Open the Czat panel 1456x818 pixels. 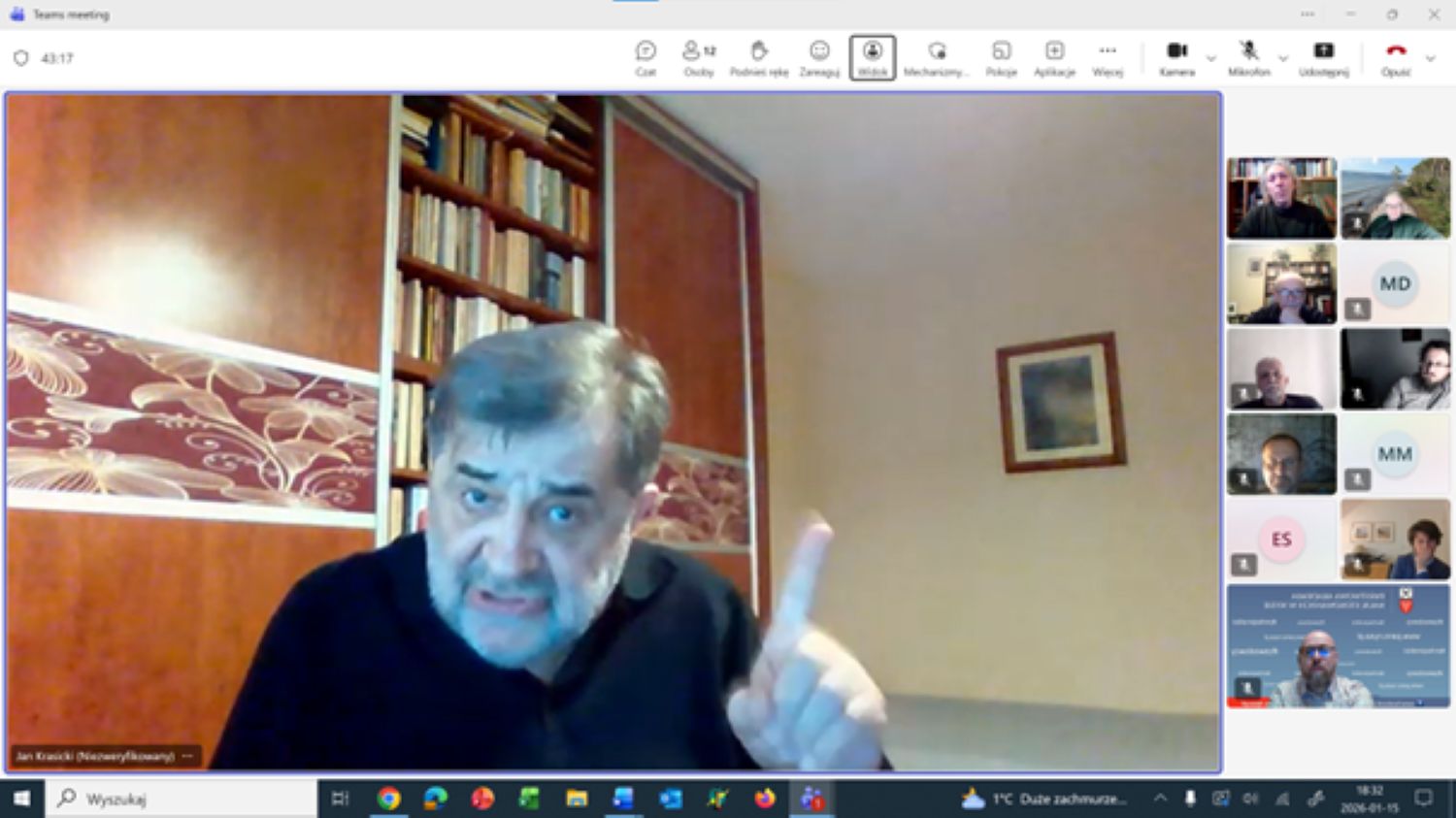click(x=645, y=57)
